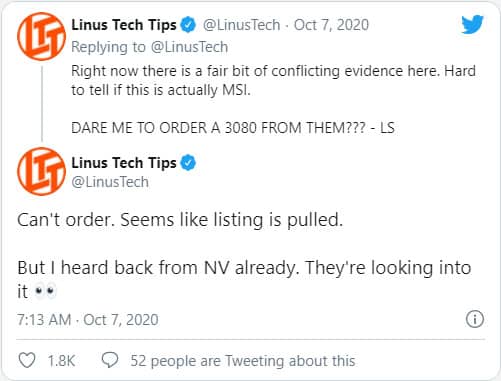Click the Twitter bird logo

472,24
